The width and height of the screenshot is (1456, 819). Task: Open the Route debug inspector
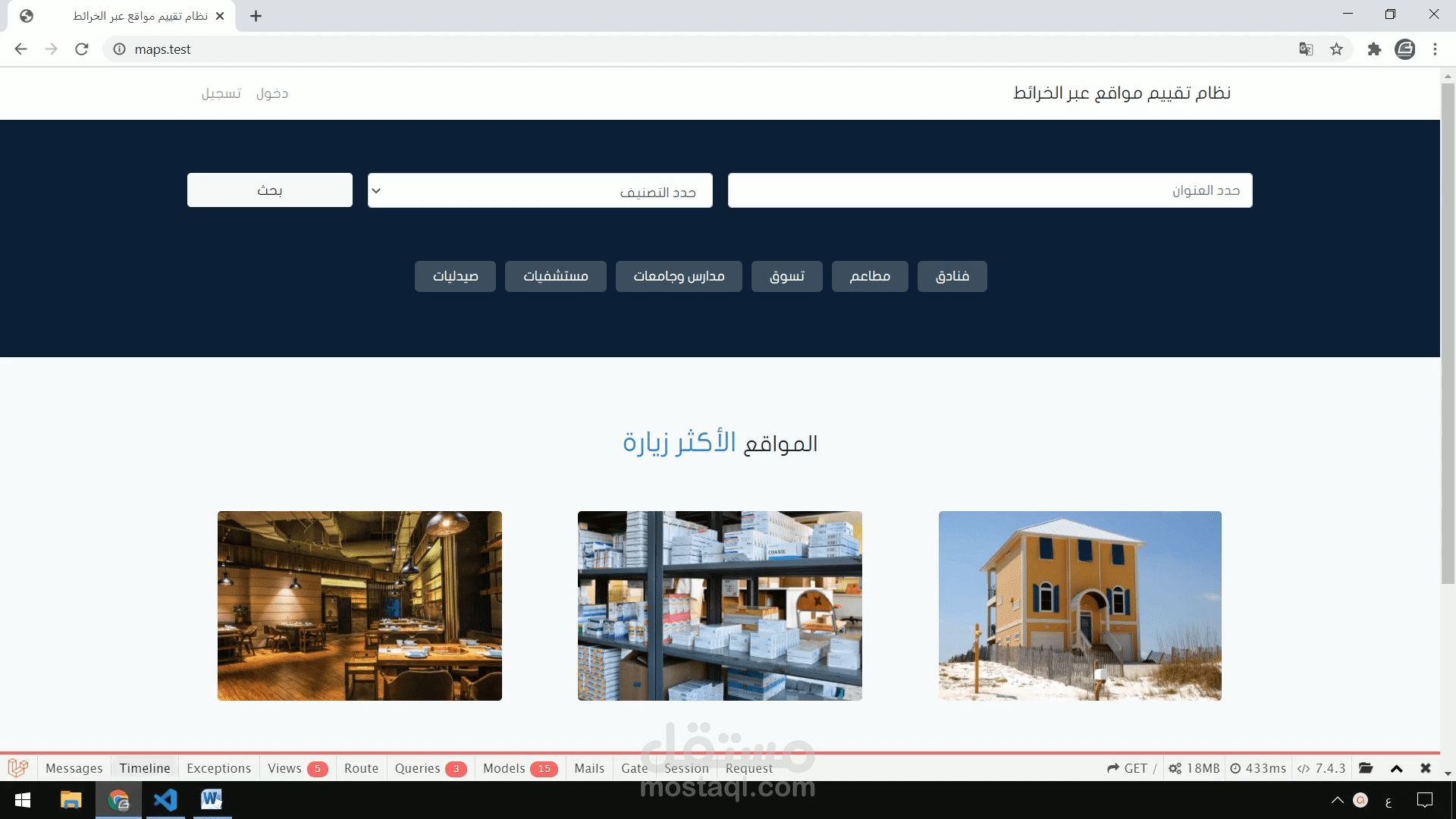[360, 768]
